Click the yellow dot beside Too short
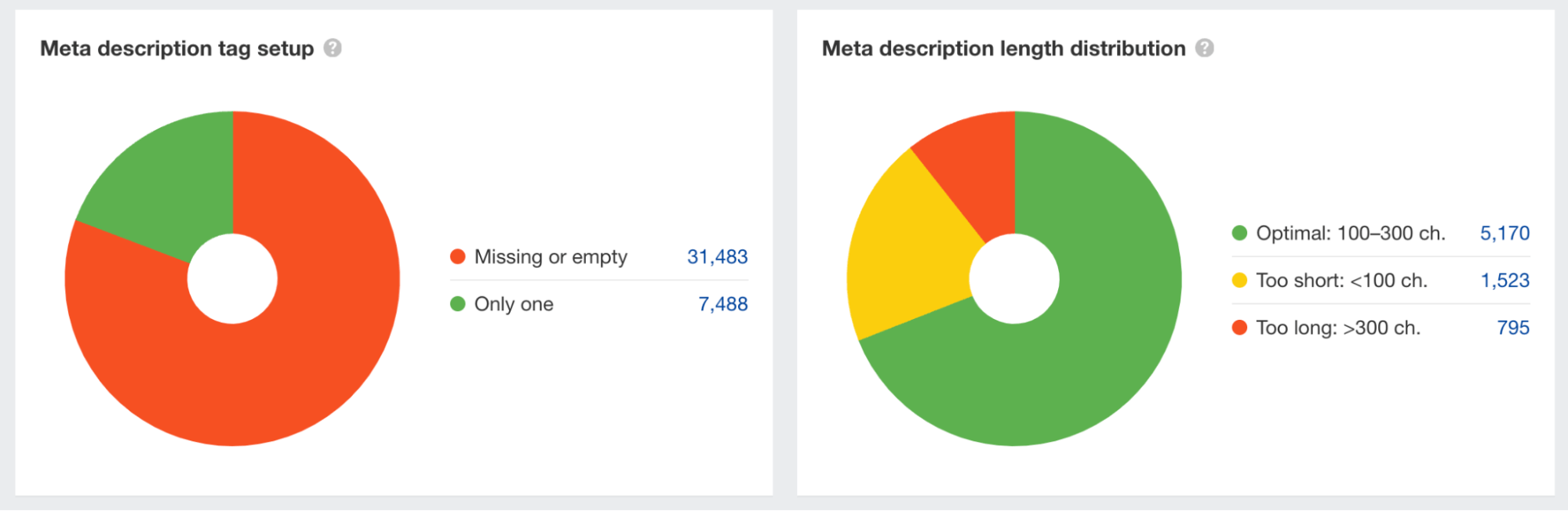Screen dimensions: 1568x511 pyautogui.click(x=1239, y=281)
